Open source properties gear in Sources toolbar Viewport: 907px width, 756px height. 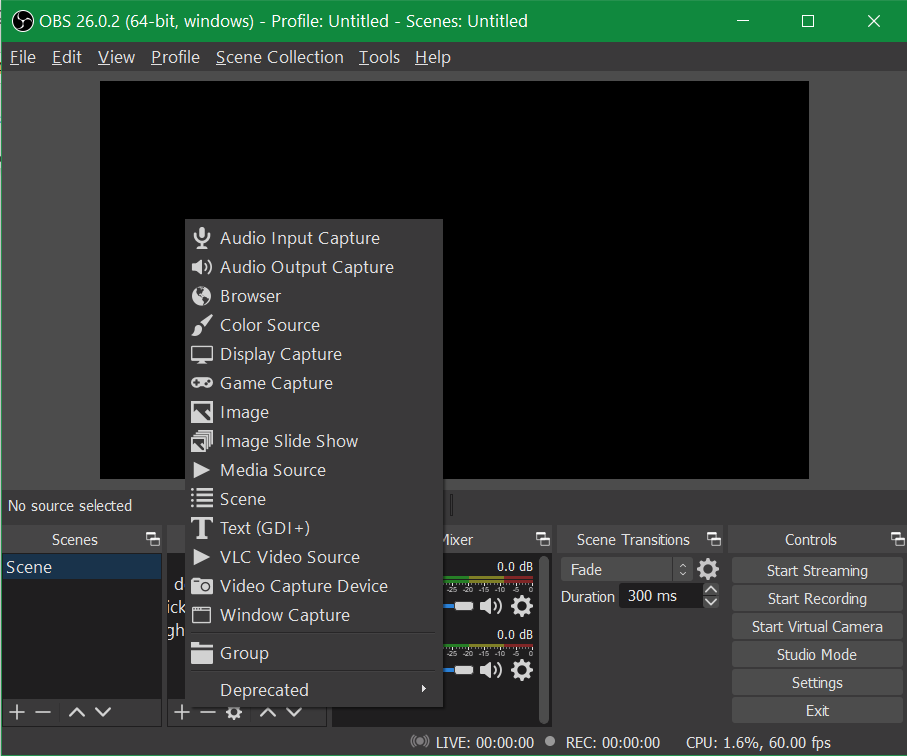pos(234,713)
